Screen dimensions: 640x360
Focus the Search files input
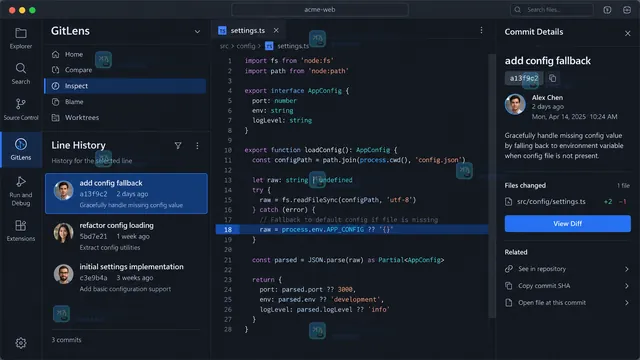[552, 10]
